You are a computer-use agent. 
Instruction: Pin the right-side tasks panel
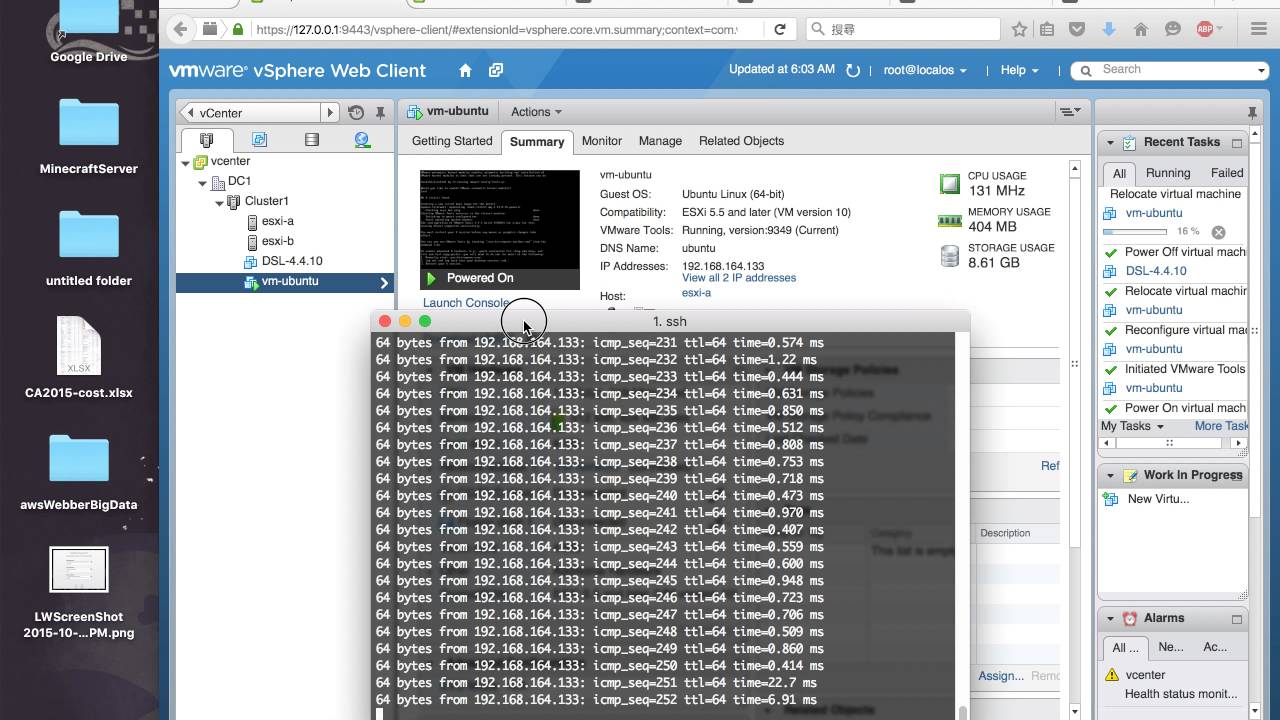point(1252,112)
